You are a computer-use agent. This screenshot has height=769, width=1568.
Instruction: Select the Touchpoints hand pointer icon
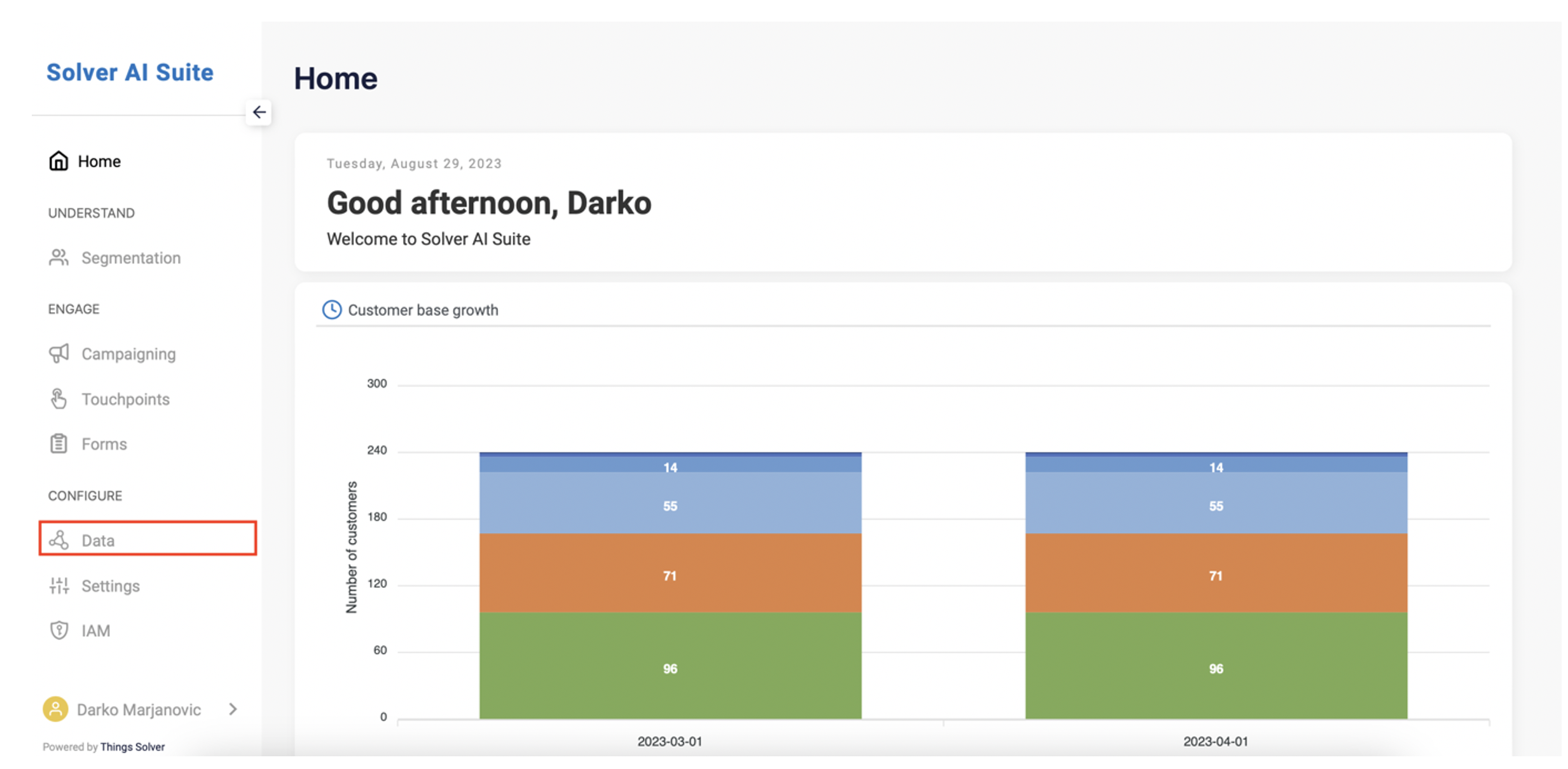click(58, 398)
